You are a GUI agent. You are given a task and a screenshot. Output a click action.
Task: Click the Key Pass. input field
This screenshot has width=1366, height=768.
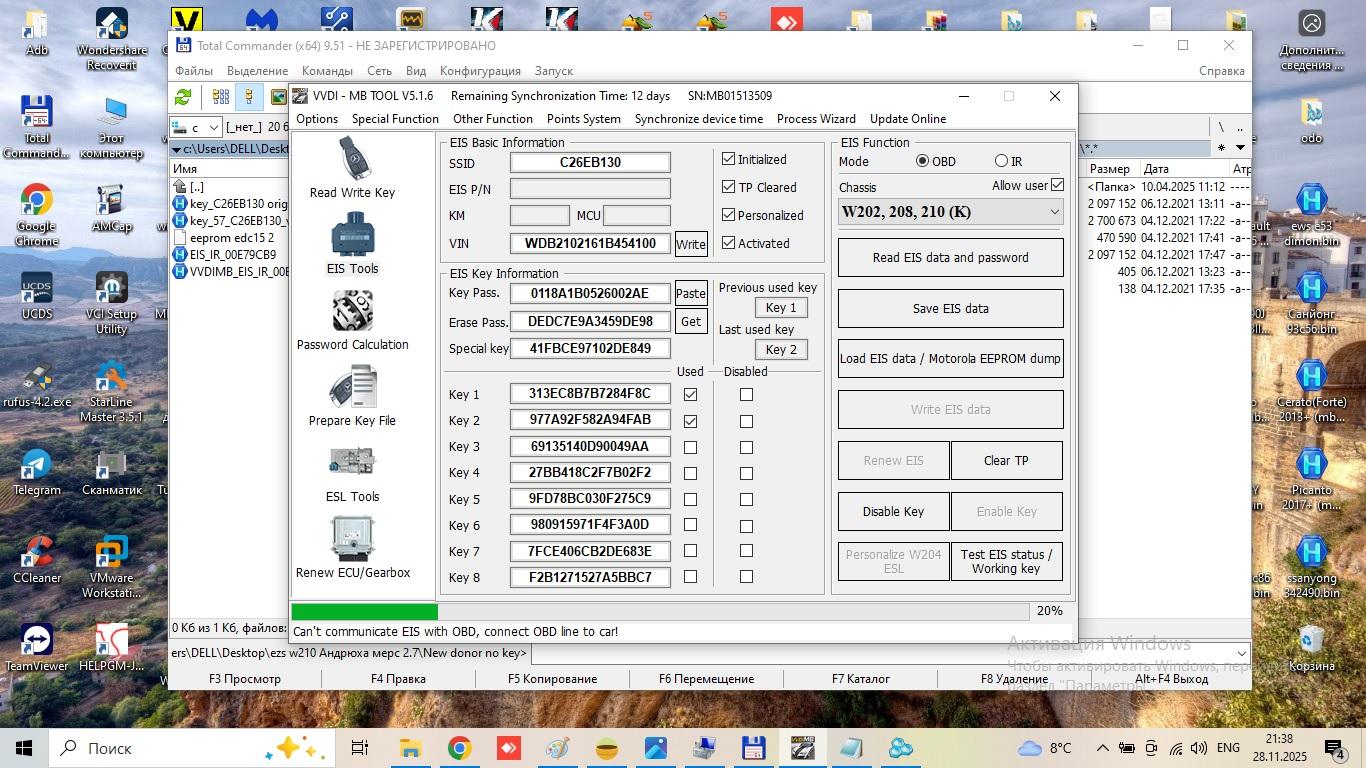pos(590,293)
